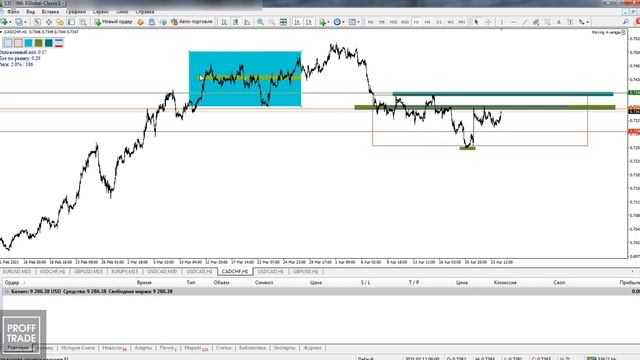Open the Data Window icon
Viewport: 640px width, 360px height.
pyautogui.click(x=49, y=22)
